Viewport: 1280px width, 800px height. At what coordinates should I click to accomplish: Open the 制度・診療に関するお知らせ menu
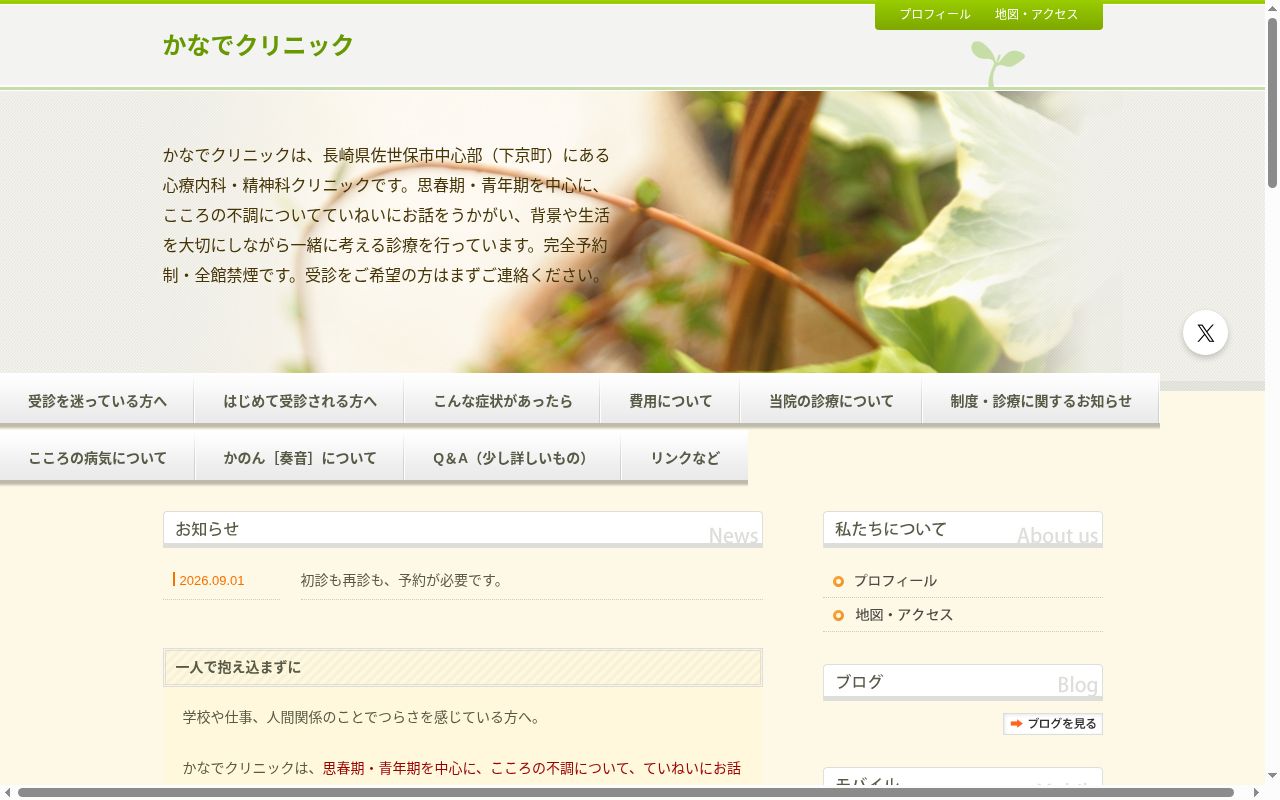click(x=1041, y=401)
